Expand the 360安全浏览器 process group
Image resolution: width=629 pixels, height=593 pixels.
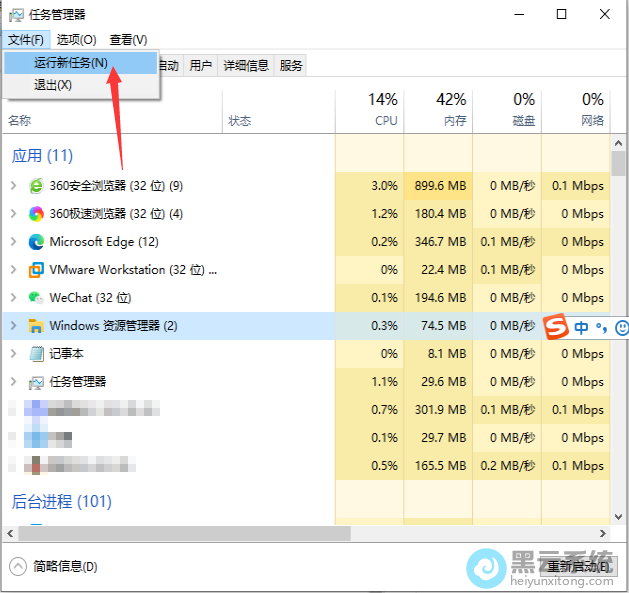pyautogui.click(x=13, y=186)
